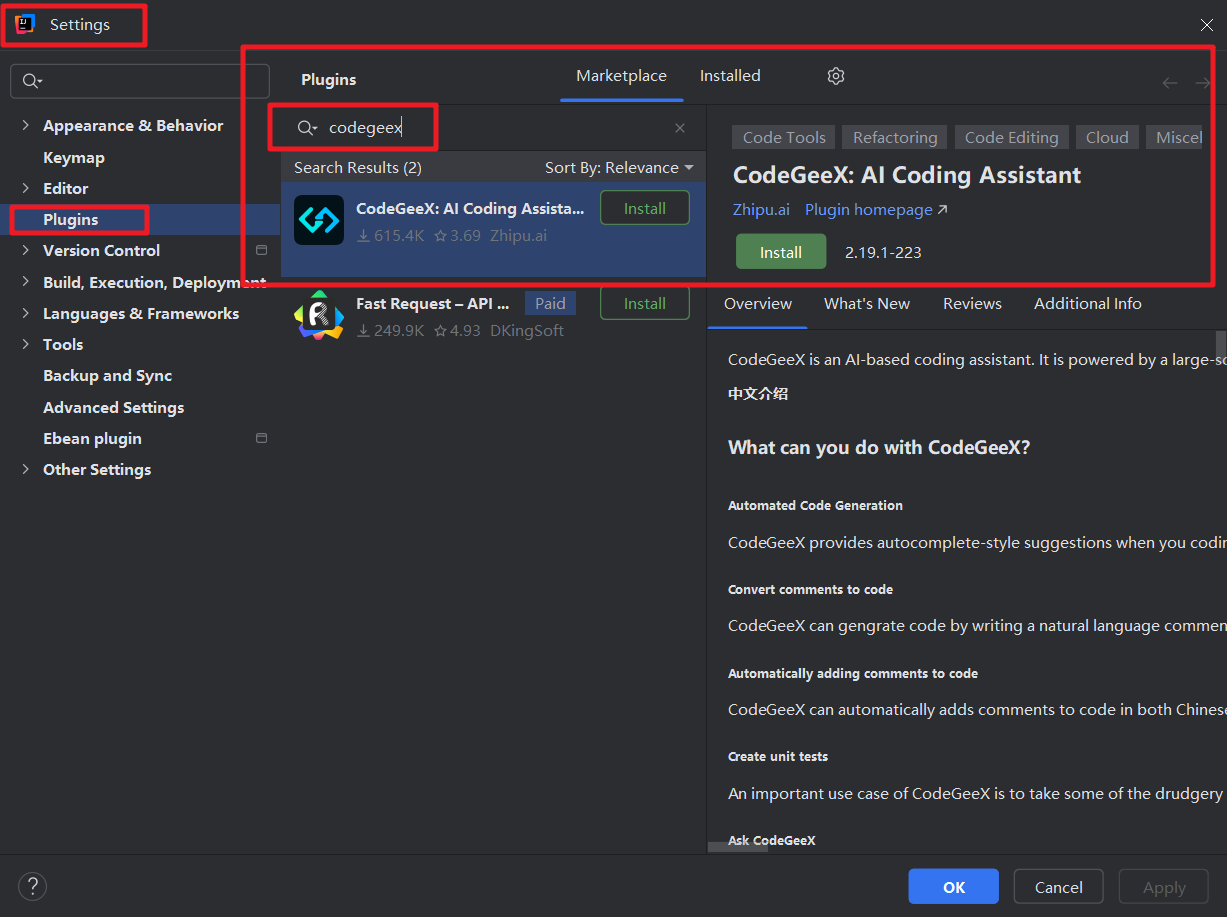Expand the Version Control tree node

point(26,250)
